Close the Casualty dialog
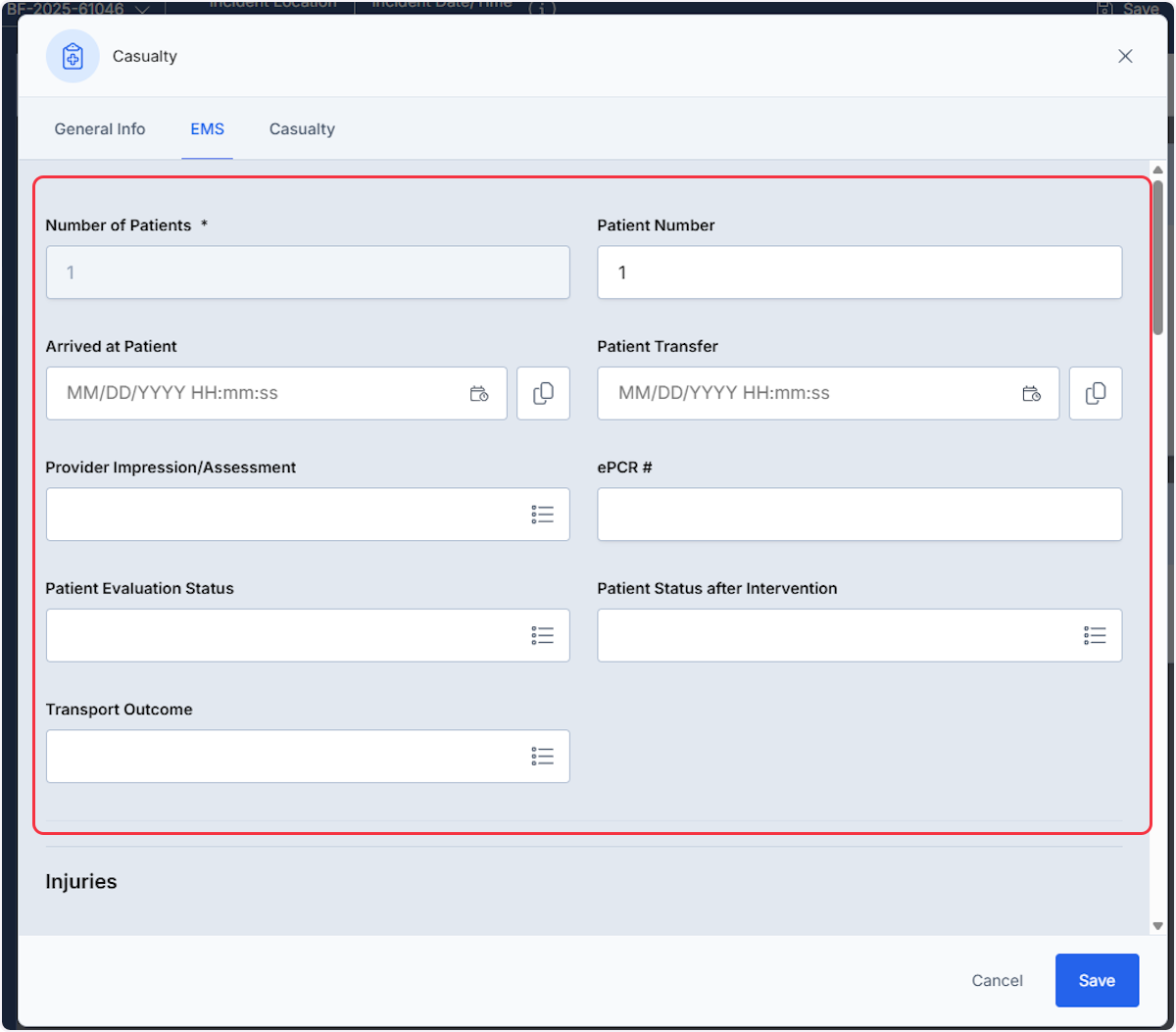The height and width of the screenshot is (1032, 1176). click(1125, 56)
